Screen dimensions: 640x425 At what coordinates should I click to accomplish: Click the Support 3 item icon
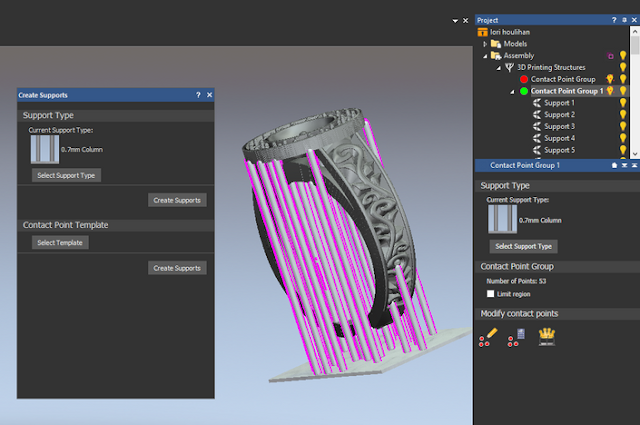pyautogui.click(x=537, y=127)
